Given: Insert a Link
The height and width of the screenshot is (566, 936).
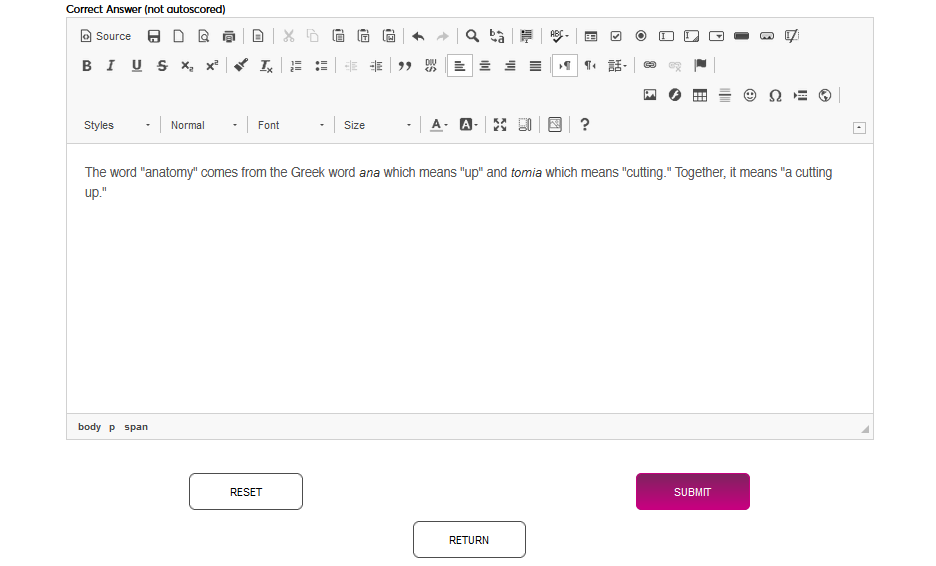Looking at the screenshot, I should point(649,65).
